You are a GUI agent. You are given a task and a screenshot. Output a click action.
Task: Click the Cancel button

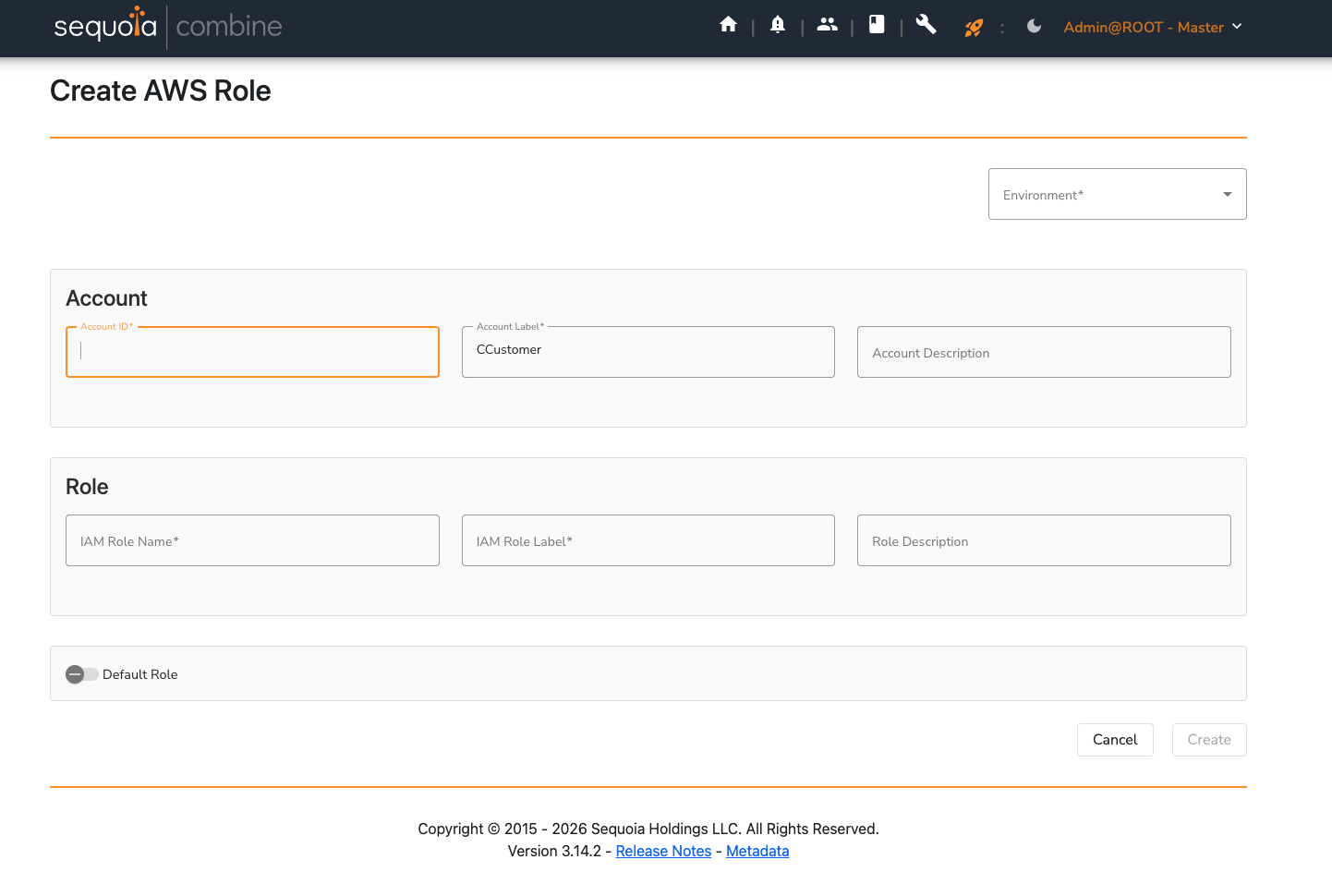click(x=1115, y=740)
